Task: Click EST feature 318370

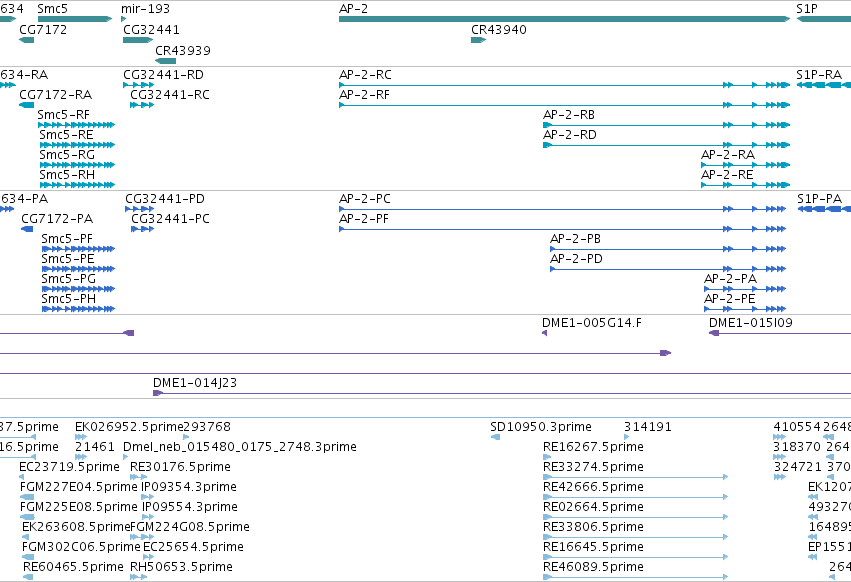Action: [x=779, y=457]
